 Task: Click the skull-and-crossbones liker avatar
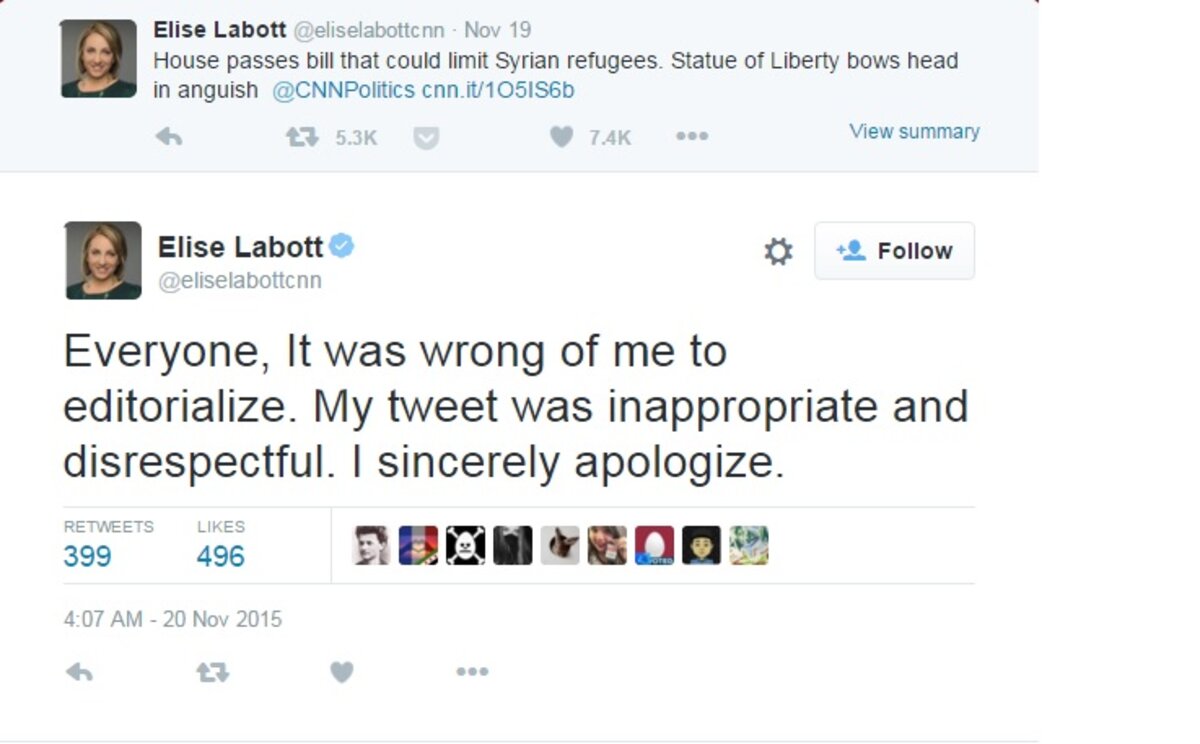(465, 546)
